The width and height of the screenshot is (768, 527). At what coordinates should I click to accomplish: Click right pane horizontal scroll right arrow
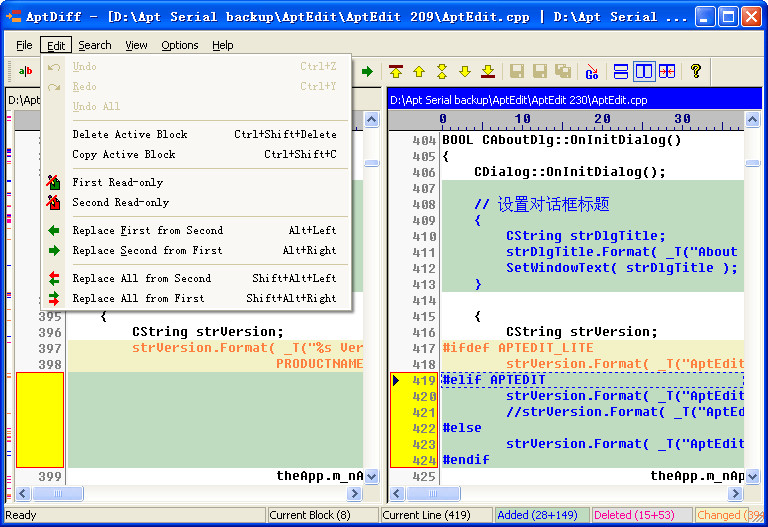pos(735,493)
